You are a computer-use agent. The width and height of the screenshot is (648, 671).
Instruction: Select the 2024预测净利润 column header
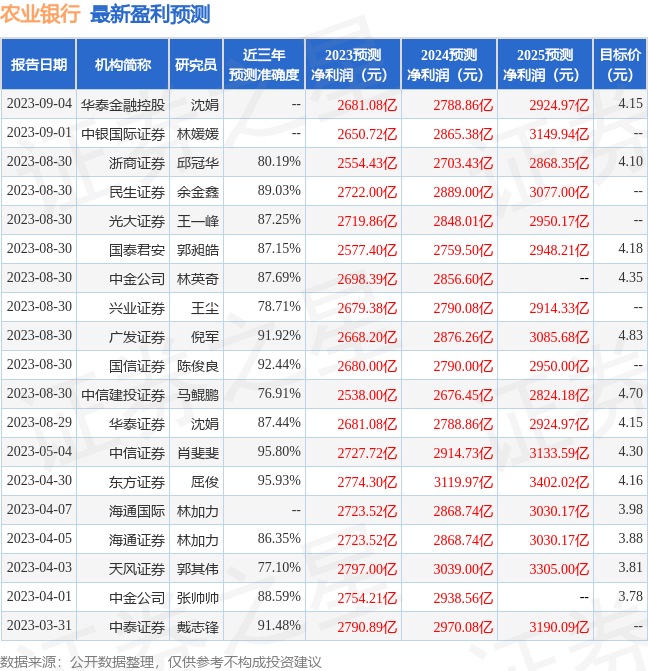pos(449,65)
